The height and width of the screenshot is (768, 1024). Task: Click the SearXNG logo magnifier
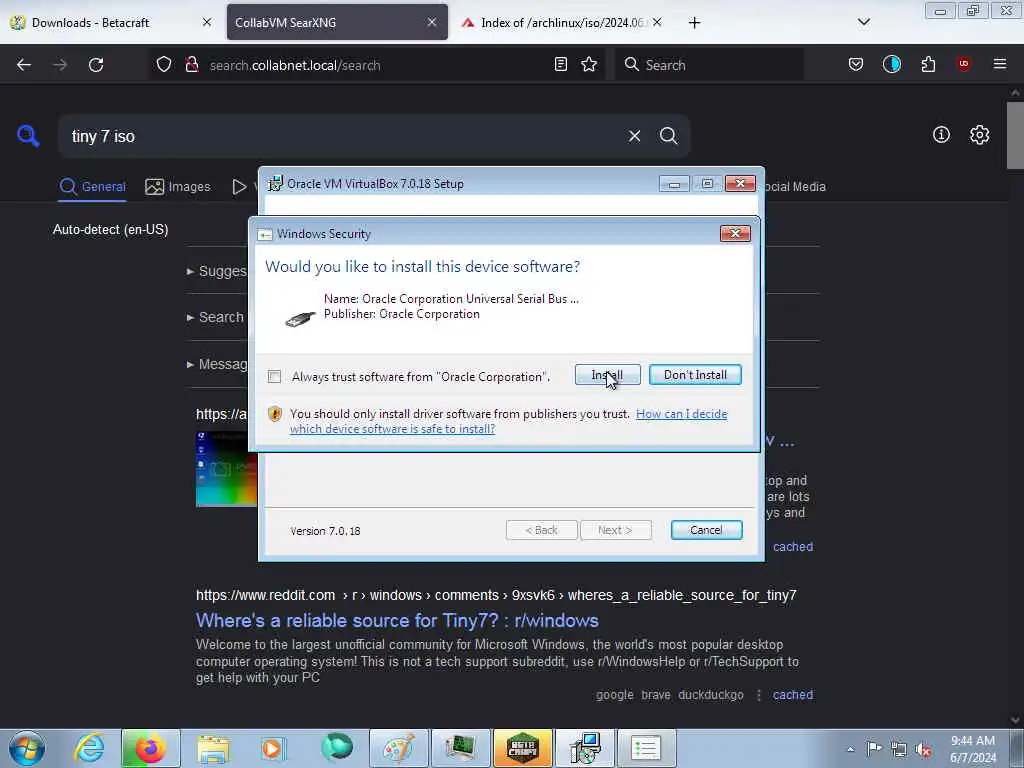point(28,136)
